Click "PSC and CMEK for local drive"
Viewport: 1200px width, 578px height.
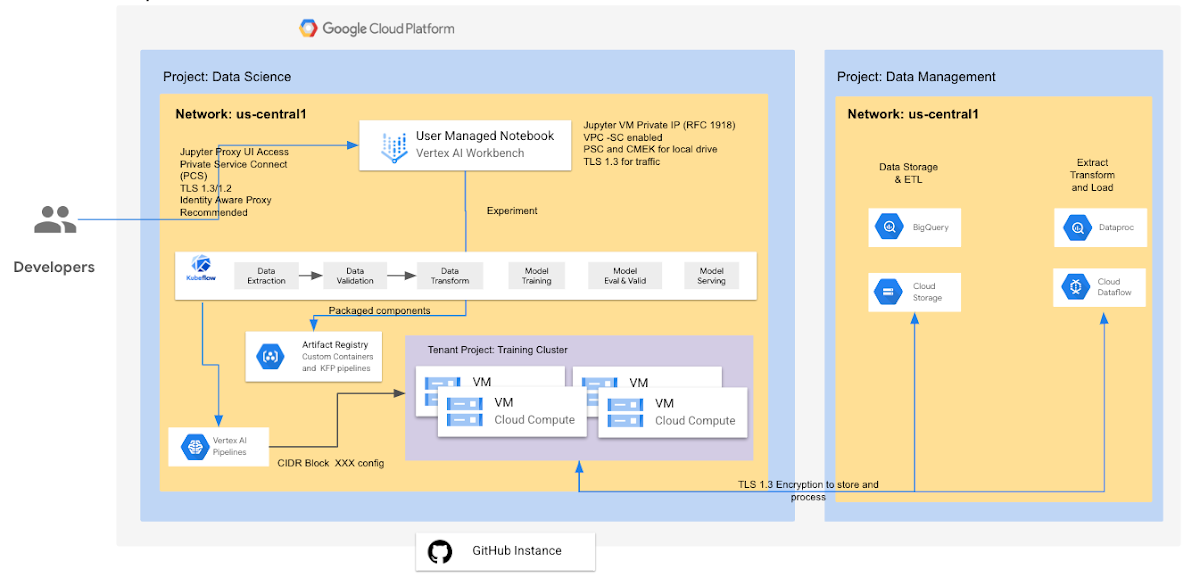(650, 149)
